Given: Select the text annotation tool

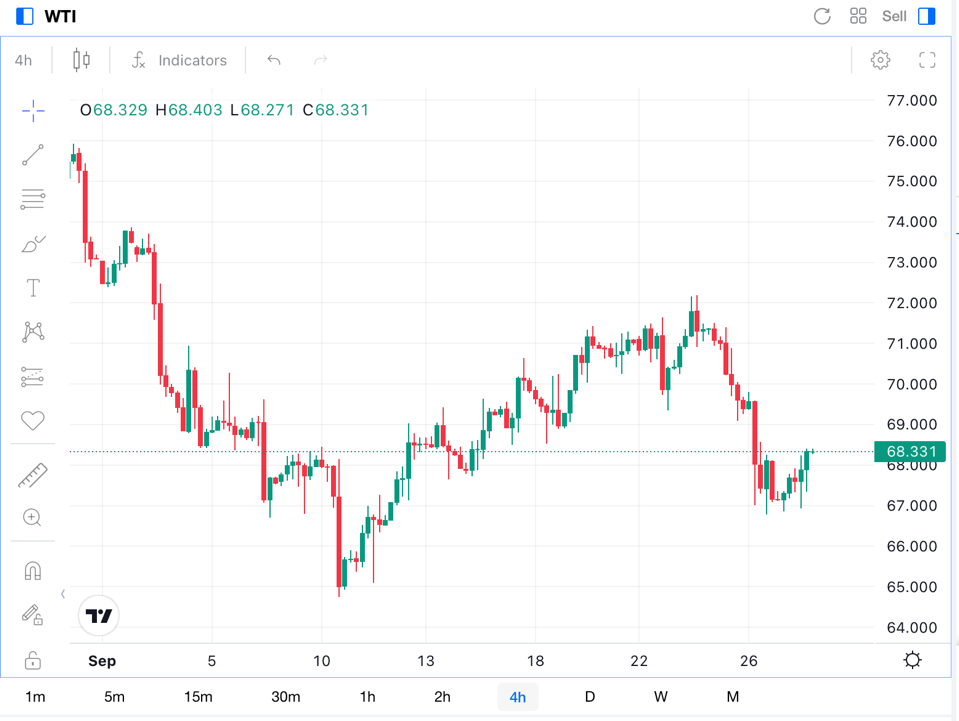Looking at the screenshot, I should [33, 288].
